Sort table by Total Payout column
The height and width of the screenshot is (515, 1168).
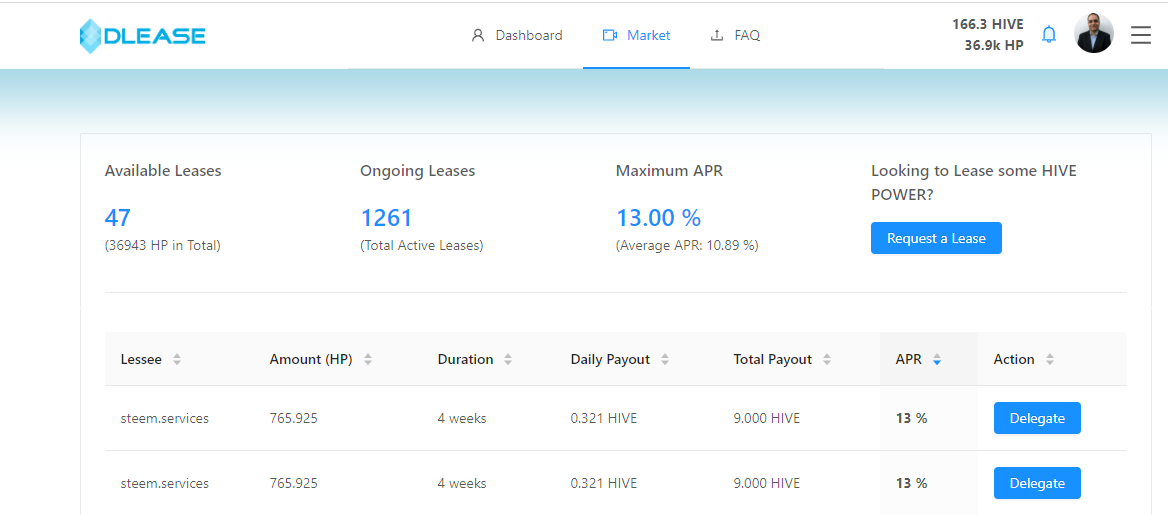pos(827,359)
